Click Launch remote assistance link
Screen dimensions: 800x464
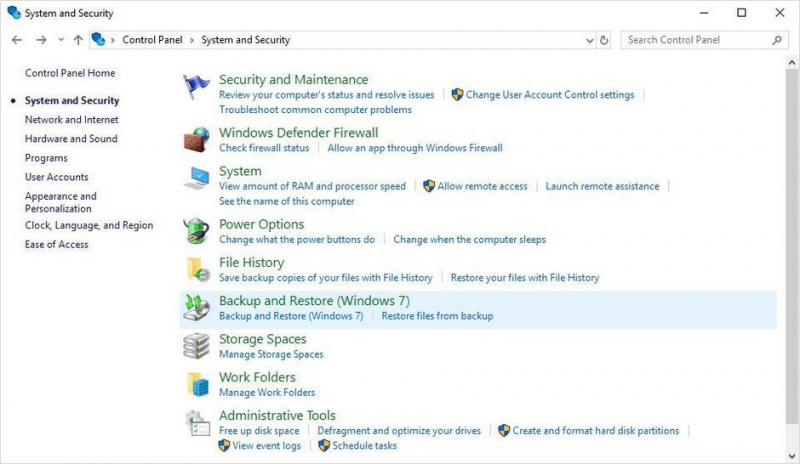point(603,186)
